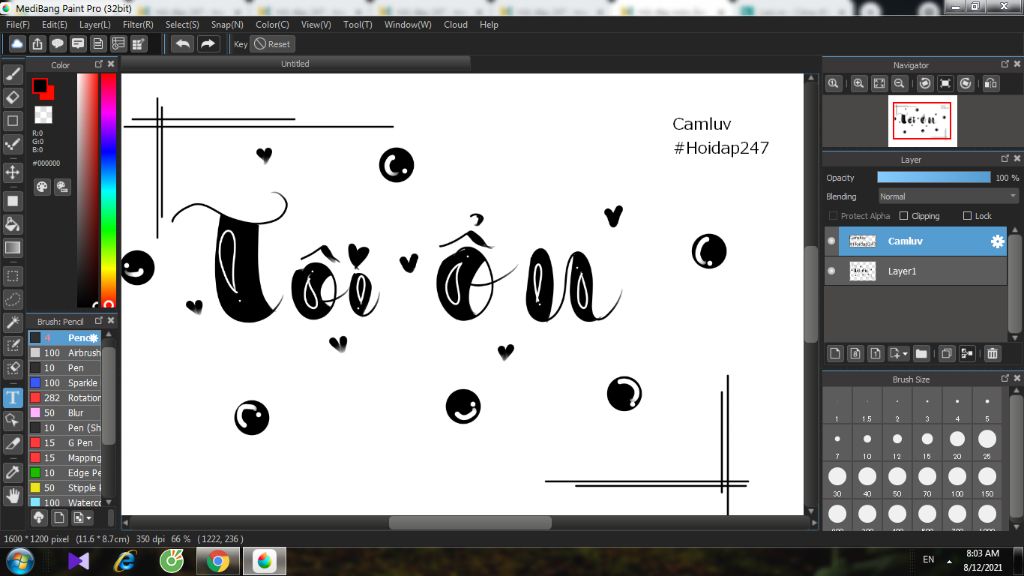Select the G Pen brush
The height and width of the screenshot is (576, 1024).
[65, 443]
